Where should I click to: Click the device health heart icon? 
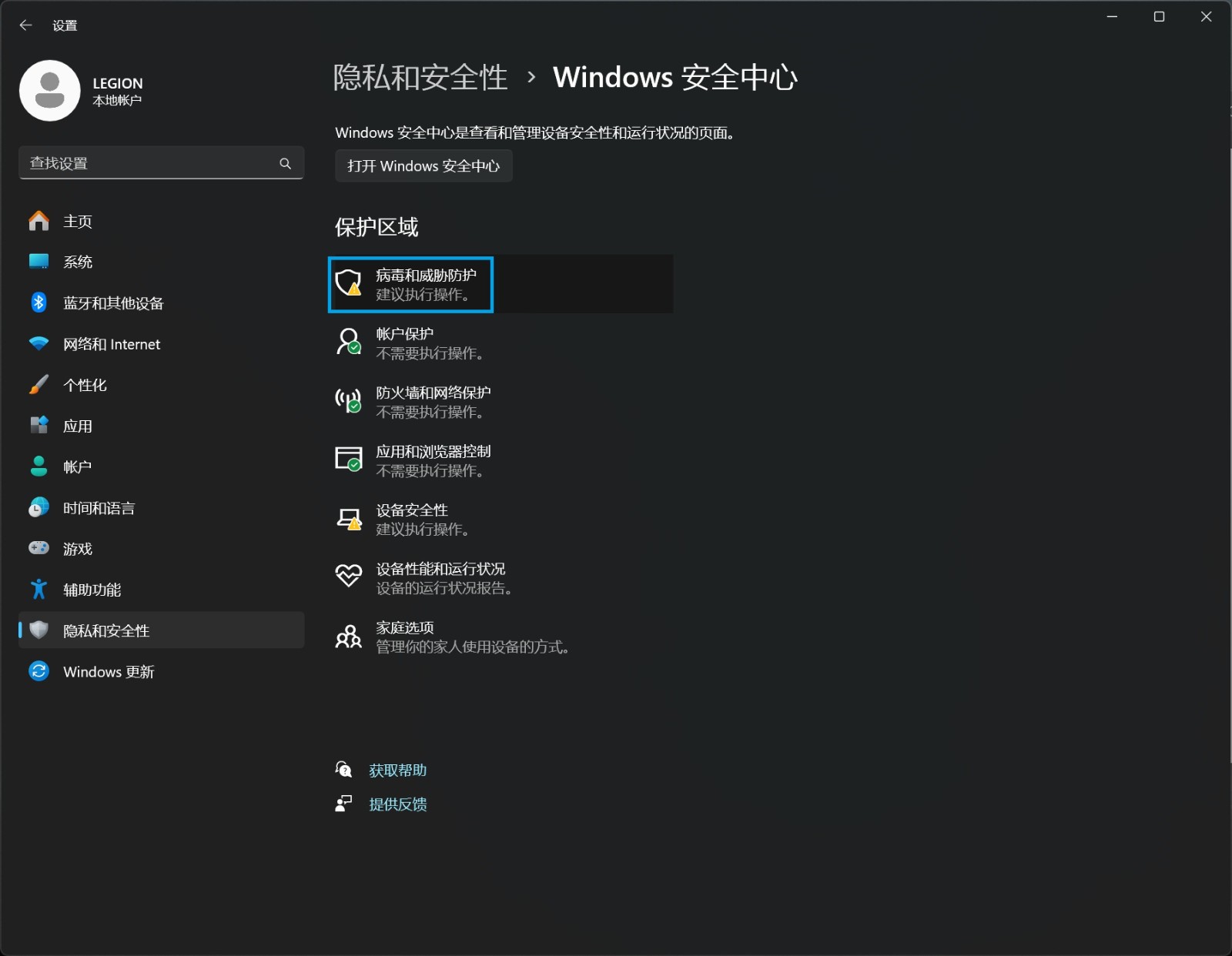[x=349, y=576]
